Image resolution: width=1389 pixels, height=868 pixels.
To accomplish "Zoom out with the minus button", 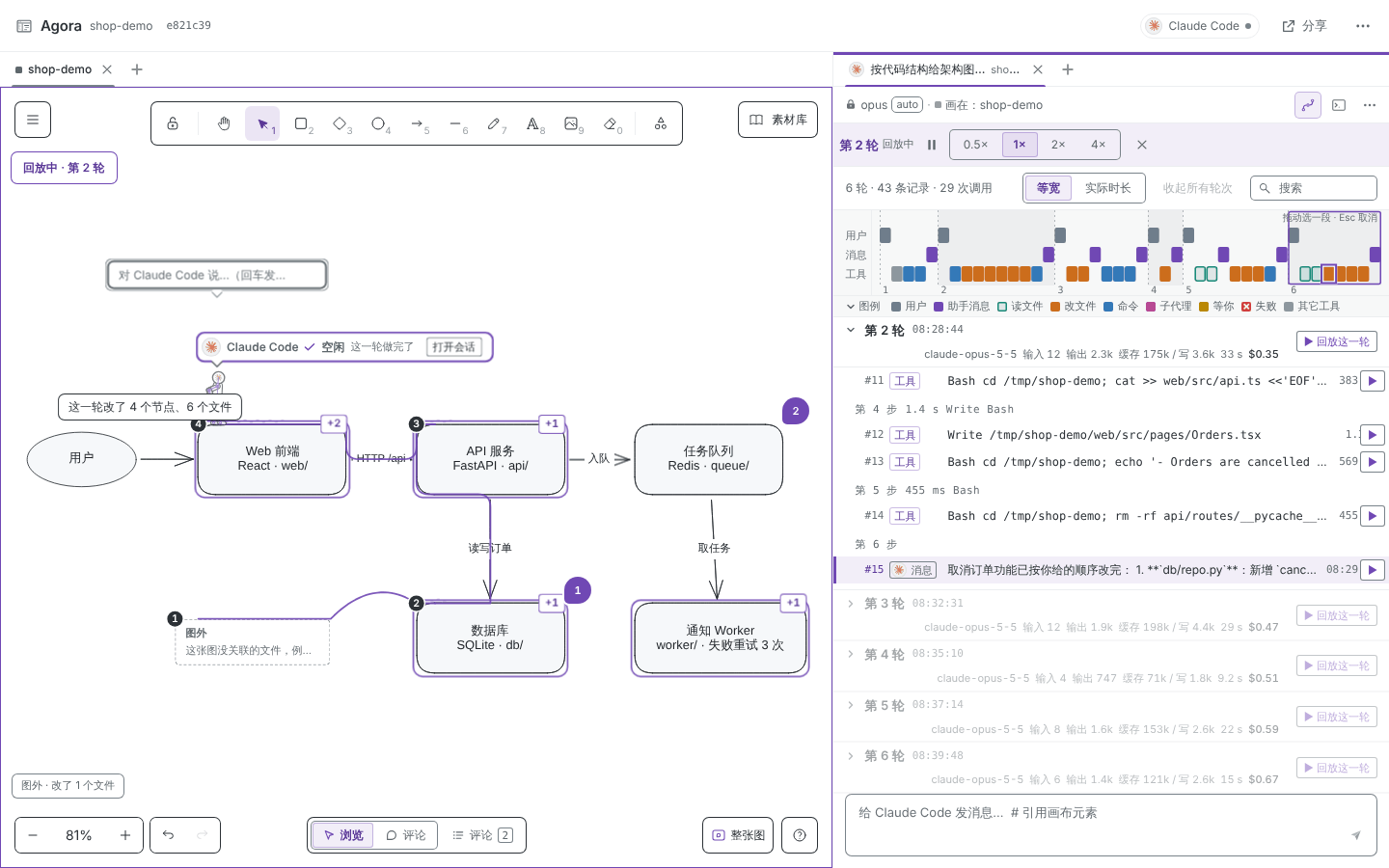I will pyautogui.click(x=33, y=835).
